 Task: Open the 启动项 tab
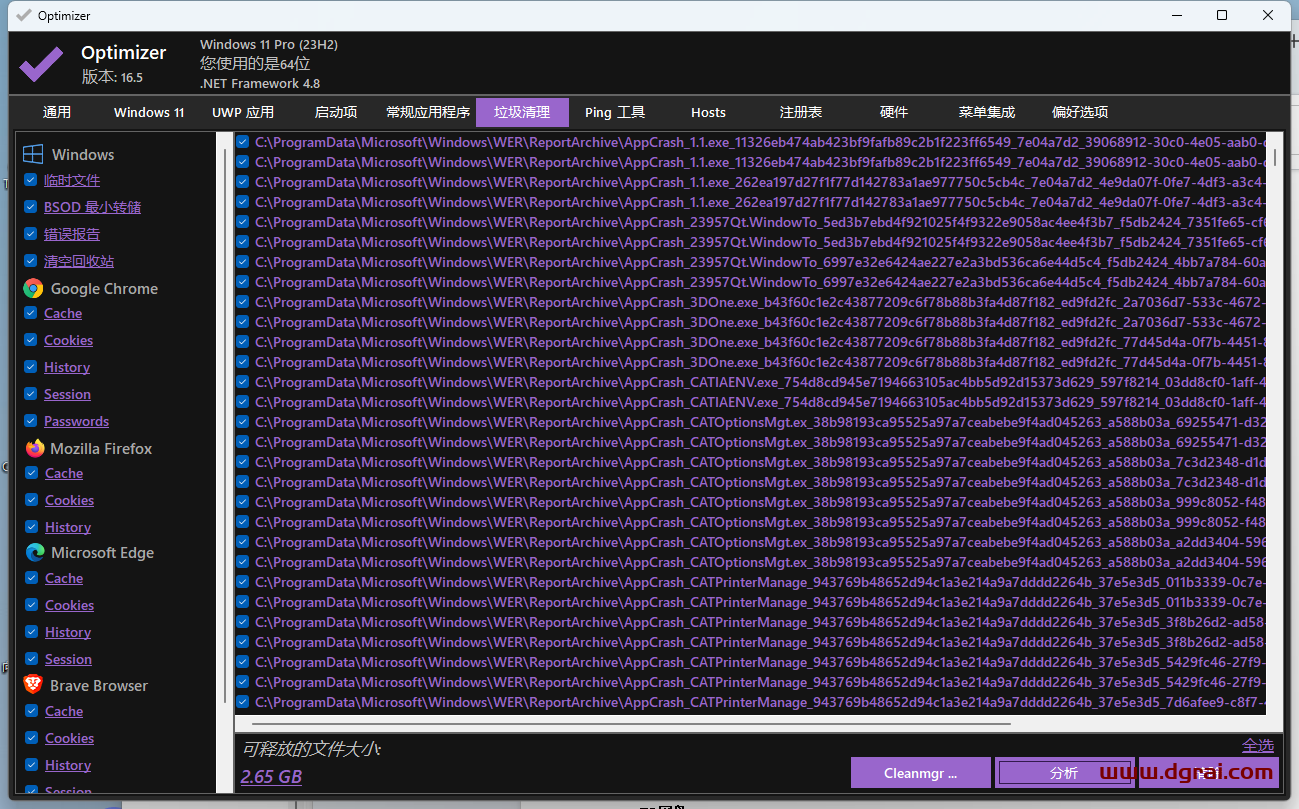tap(336, 112)
